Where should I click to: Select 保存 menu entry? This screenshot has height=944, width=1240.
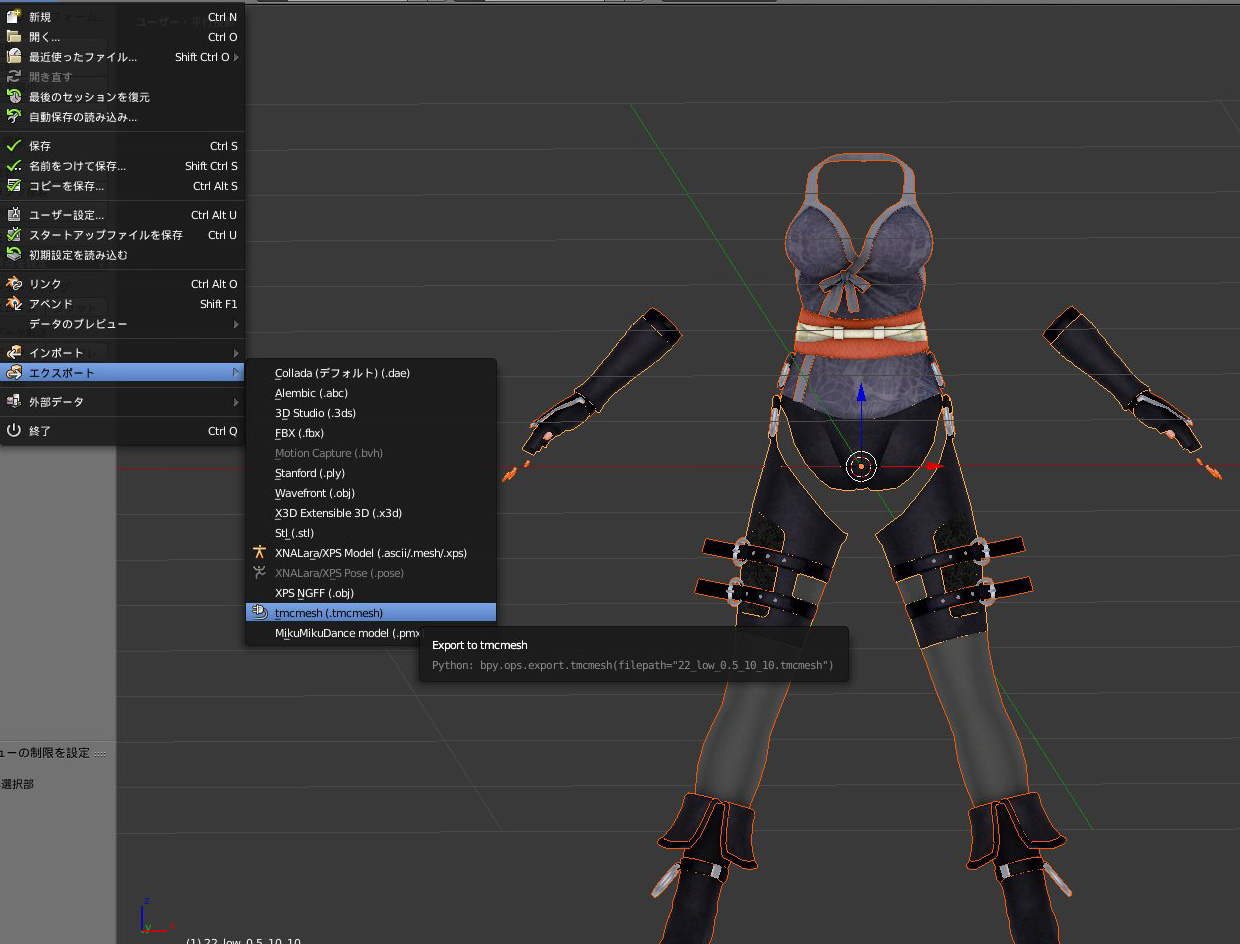tap(122, 146)
